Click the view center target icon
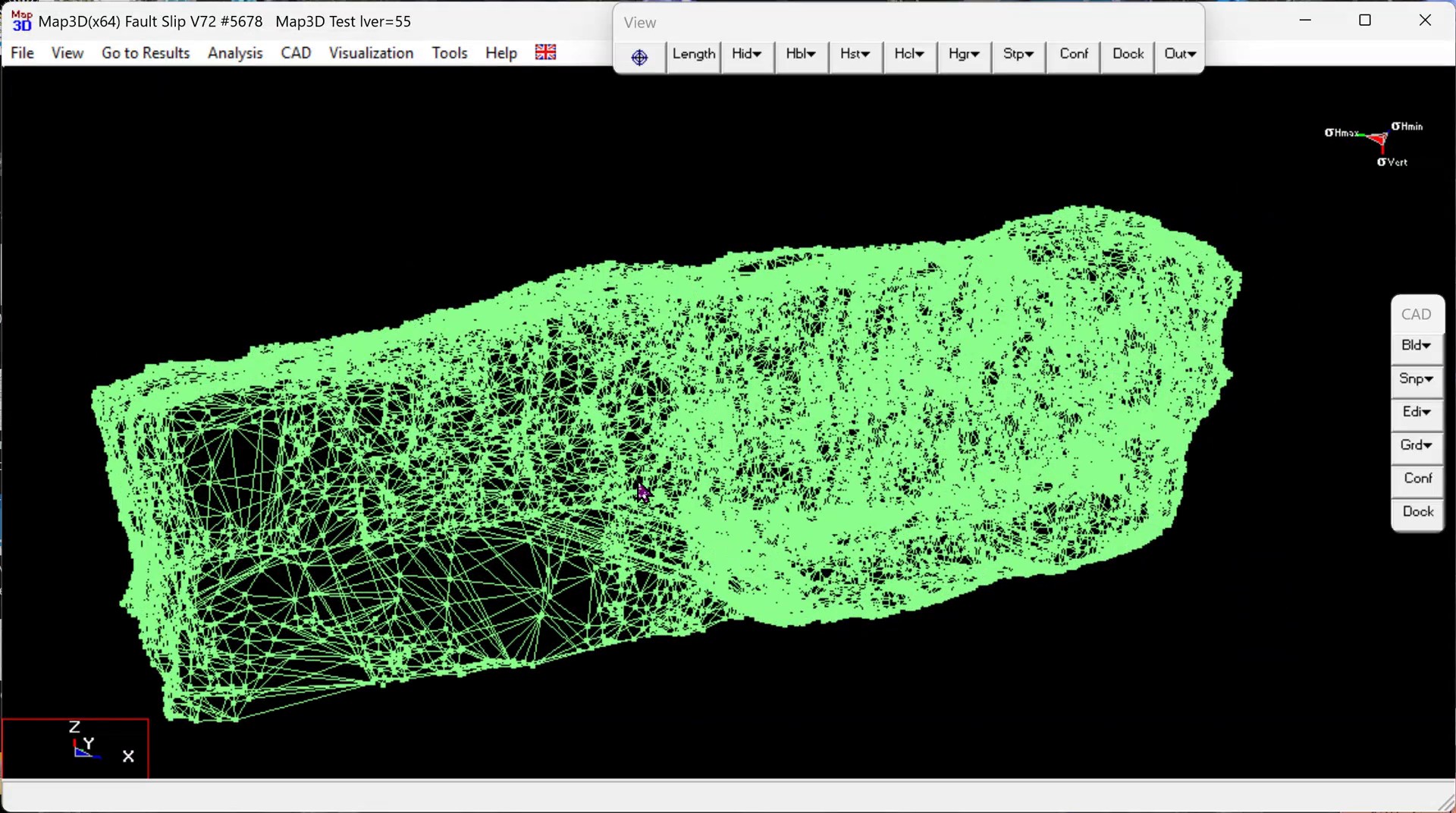This screenshot has width=1456, height=813. 639,57
